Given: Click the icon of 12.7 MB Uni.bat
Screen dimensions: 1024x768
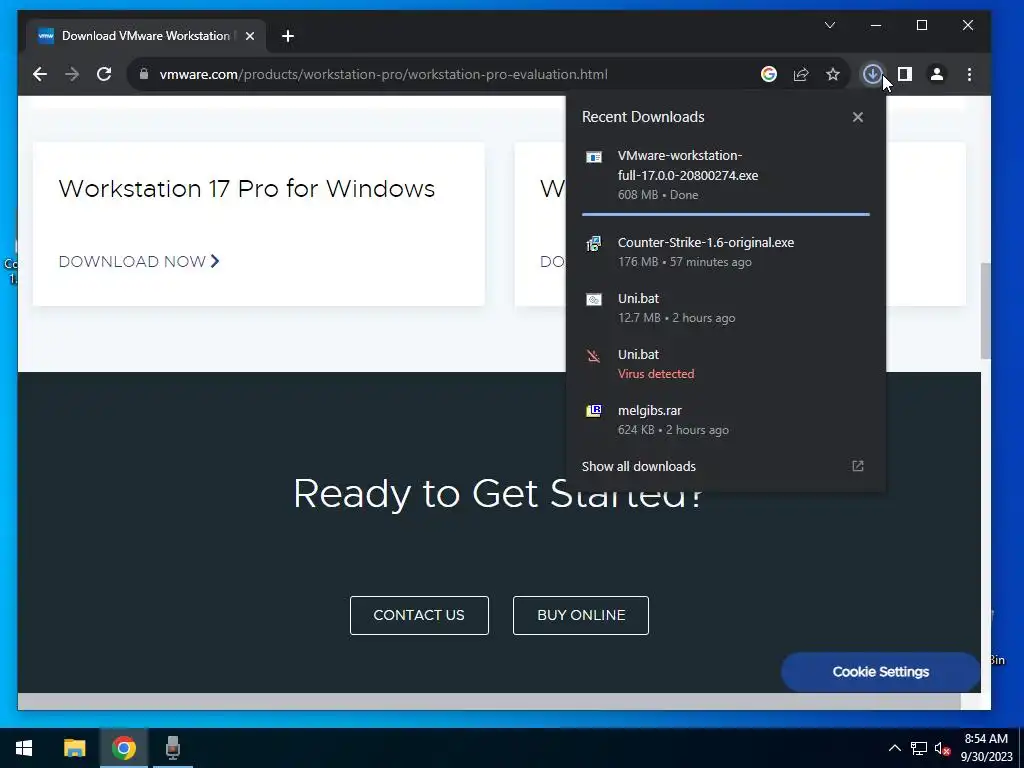Looking at the screenshot, I should (594, 300).
